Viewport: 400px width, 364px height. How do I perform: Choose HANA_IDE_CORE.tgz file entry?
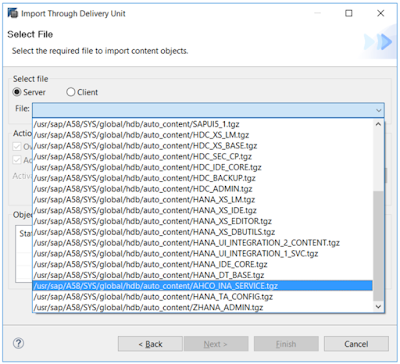pyautogui.click(x=203, y=264)
